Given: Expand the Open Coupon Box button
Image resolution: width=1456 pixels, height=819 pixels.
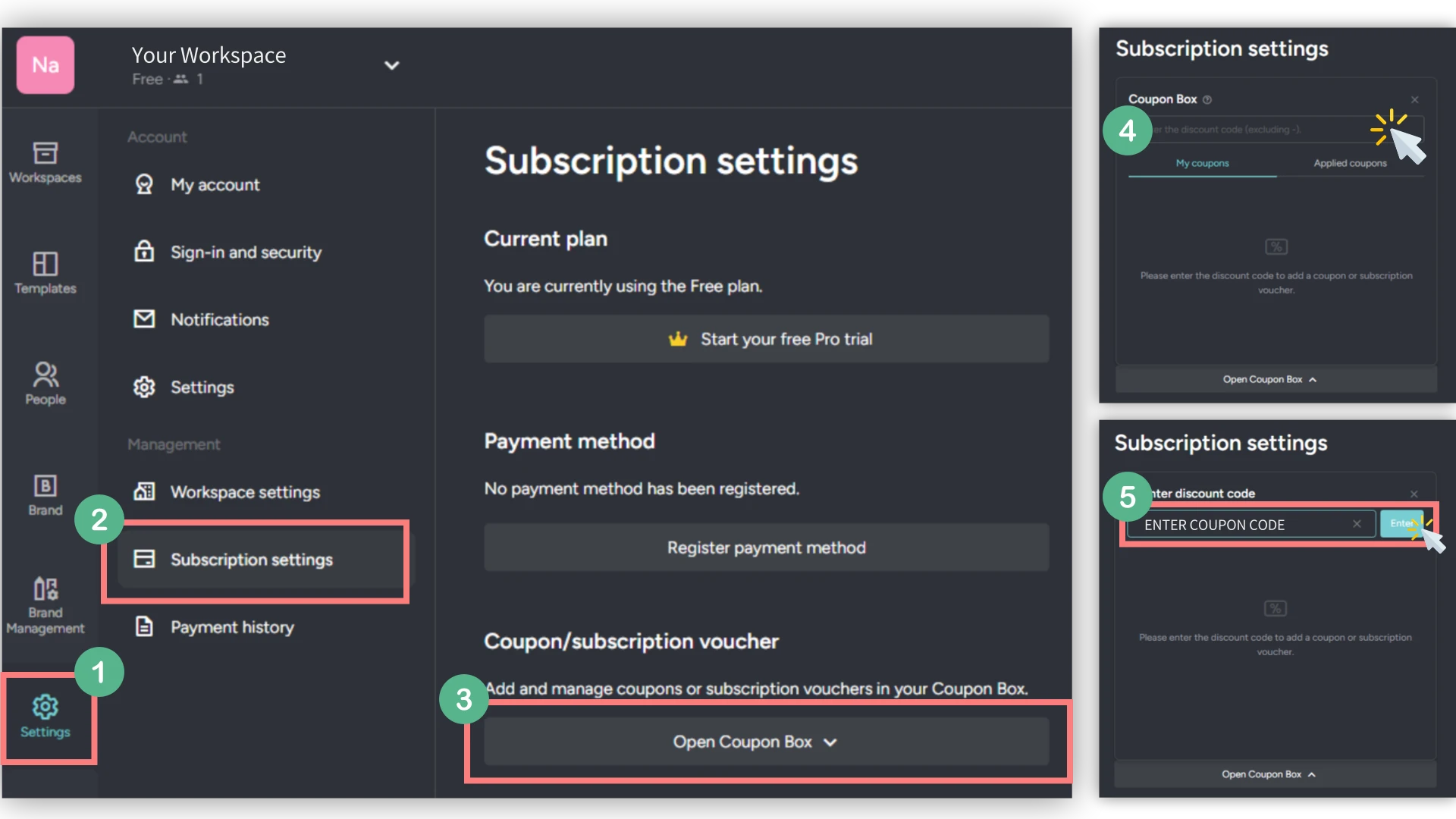Looking at the screenshot, I should [766, 742].
